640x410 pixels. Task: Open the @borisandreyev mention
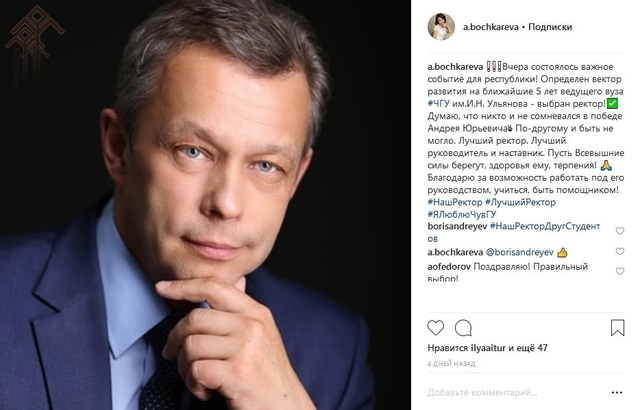[520, 252]
